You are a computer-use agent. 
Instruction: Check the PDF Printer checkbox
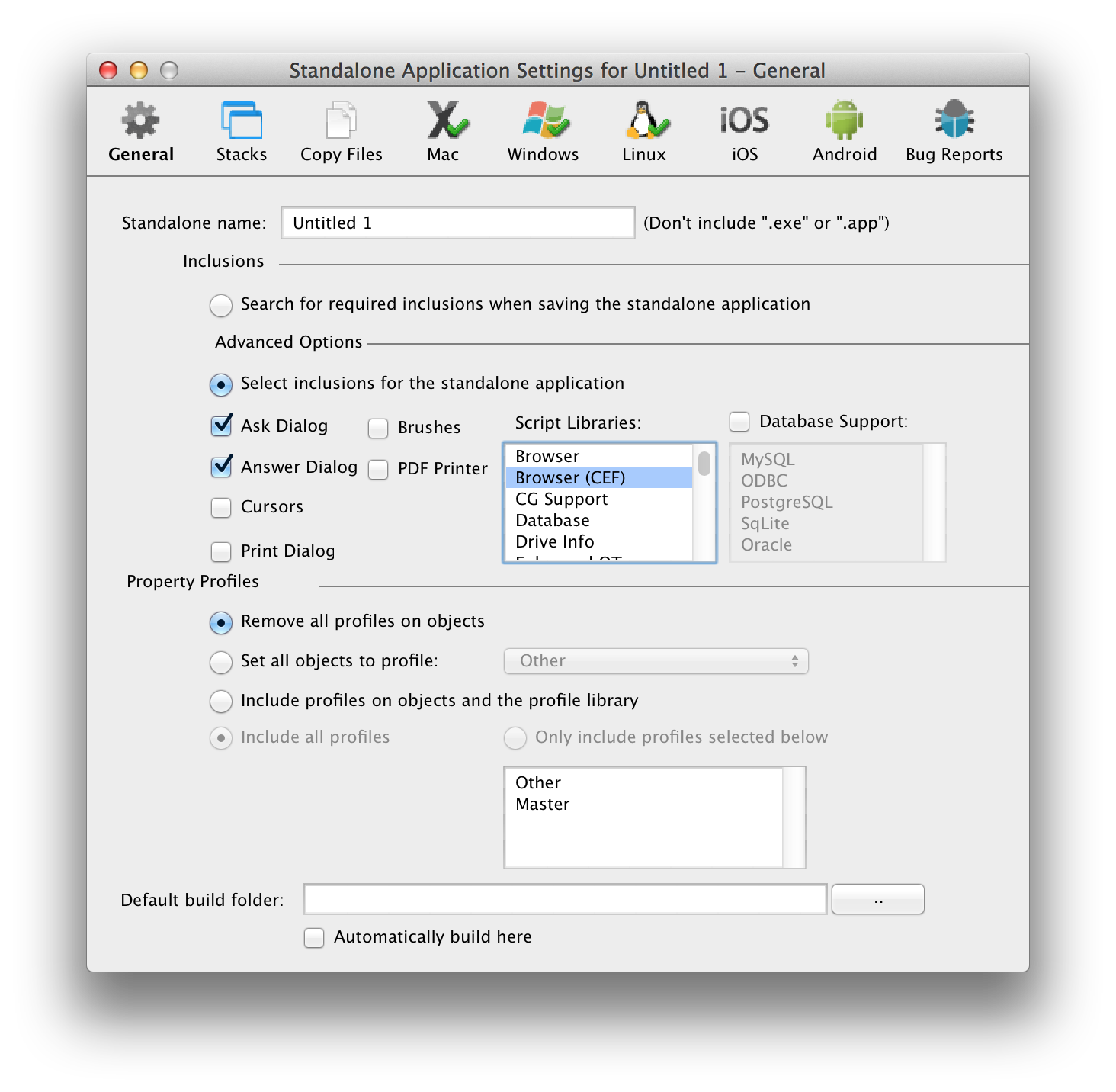pos(378,470)
